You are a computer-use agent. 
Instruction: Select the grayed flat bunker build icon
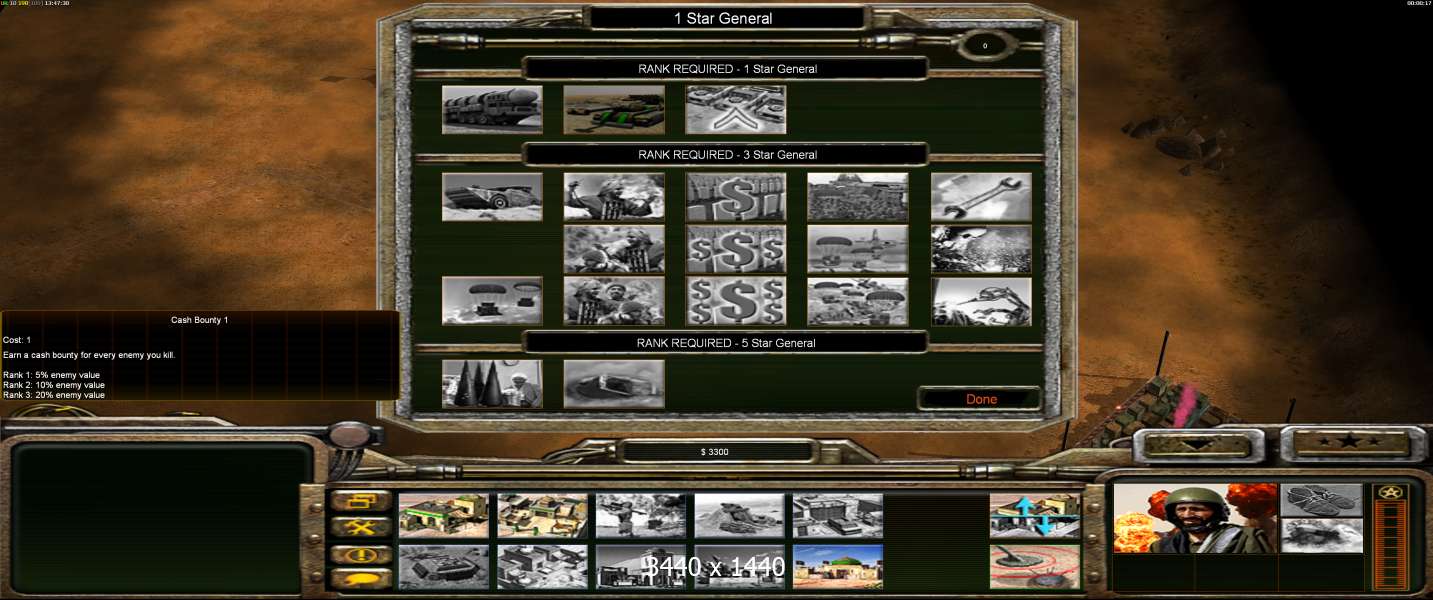click(444, 567)
